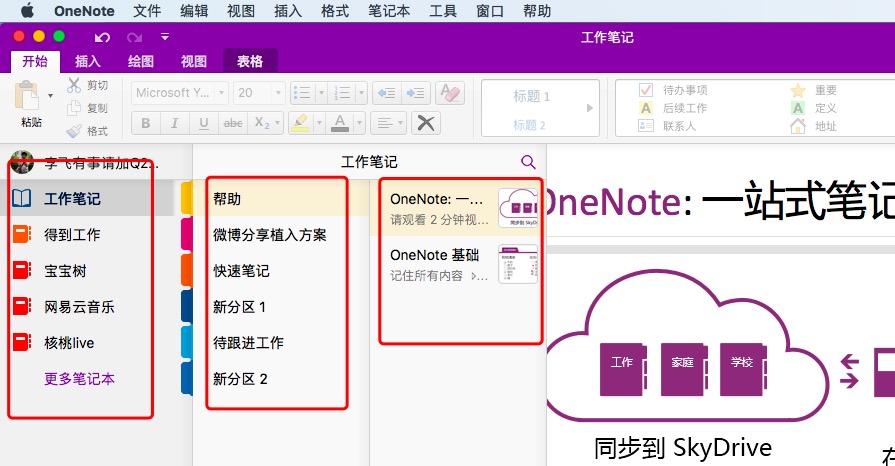This screenshot has height=466, width=895.
Task: Apply font color with A icon
Action: (x=340, y=123)
